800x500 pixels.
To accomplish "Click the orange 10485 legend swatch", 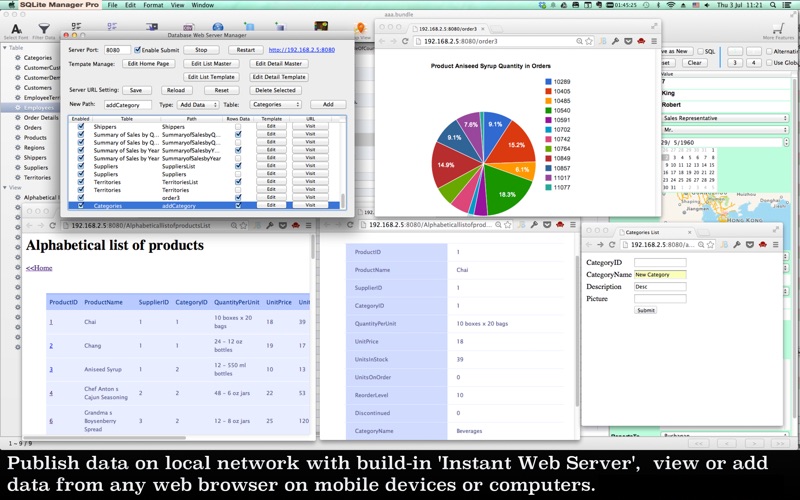I will [x=548, y=101].
